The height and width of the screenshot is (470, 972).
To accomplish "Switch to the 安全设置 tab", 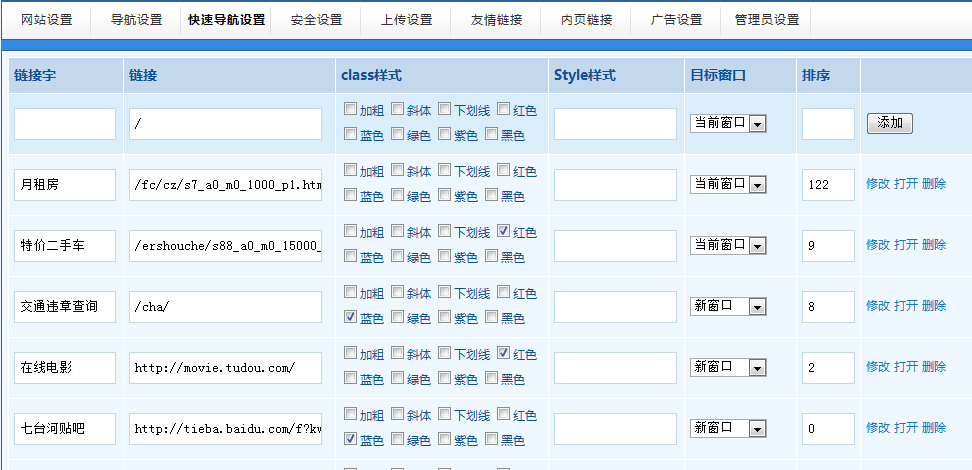I will point(316,20).
